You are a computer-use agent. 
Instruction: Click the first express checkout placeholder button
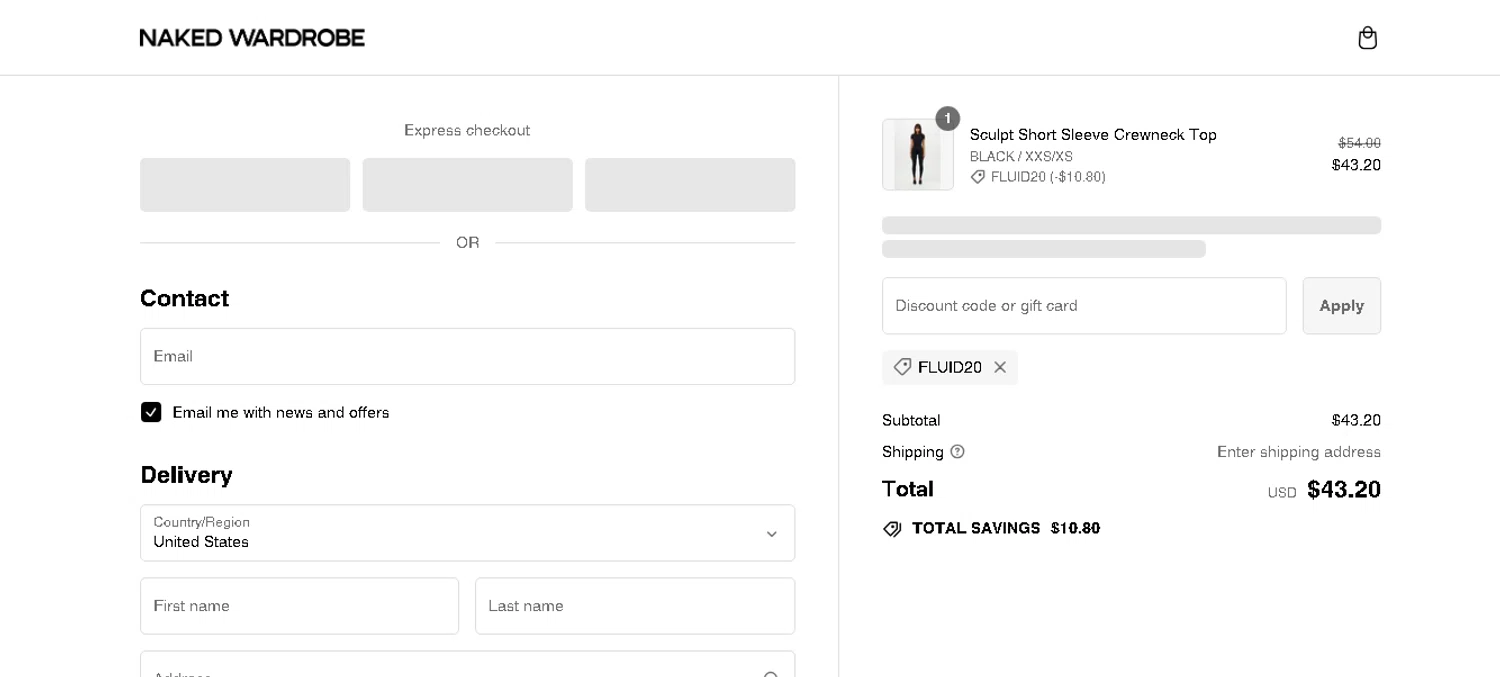[x=245, y=185]
